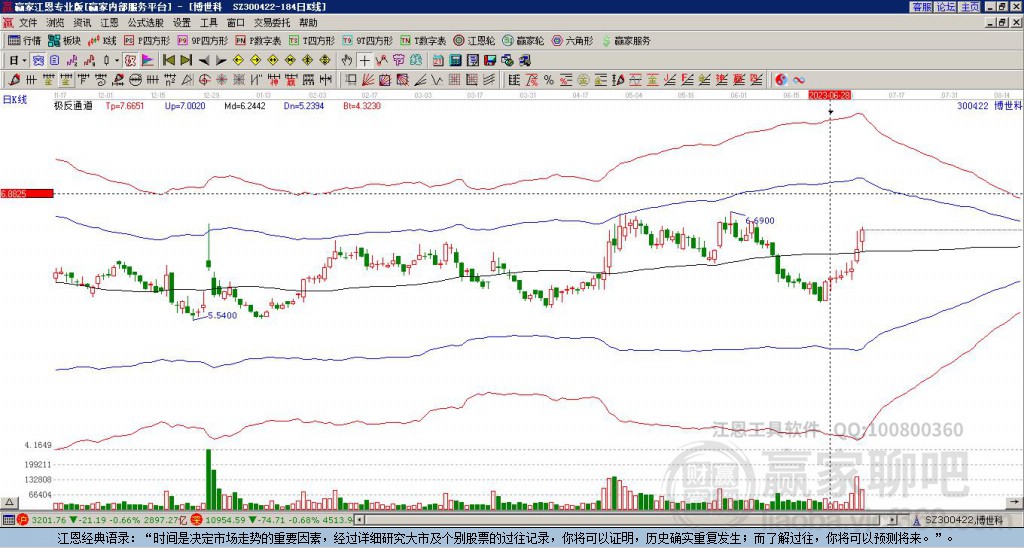Click the 6.8825 red price tag
Image resolution: width=1024 pixels, height=548 pixels.
pos(26,194)
